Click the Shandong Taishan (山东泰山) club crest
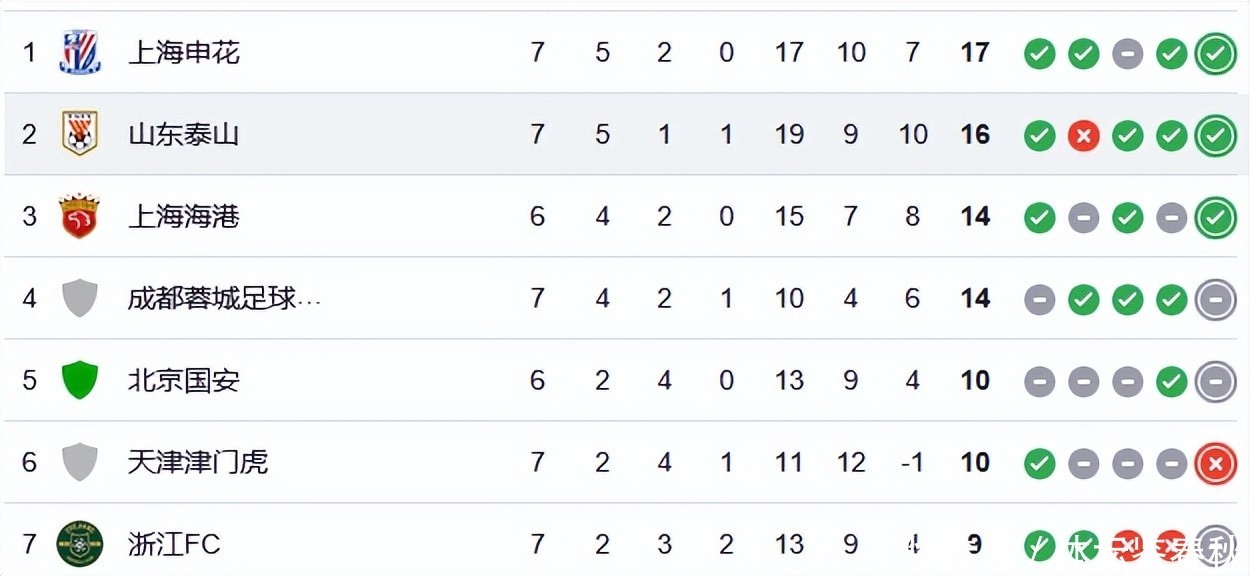1250x576 pixels. pyautogui.click(x=80, y=134)
